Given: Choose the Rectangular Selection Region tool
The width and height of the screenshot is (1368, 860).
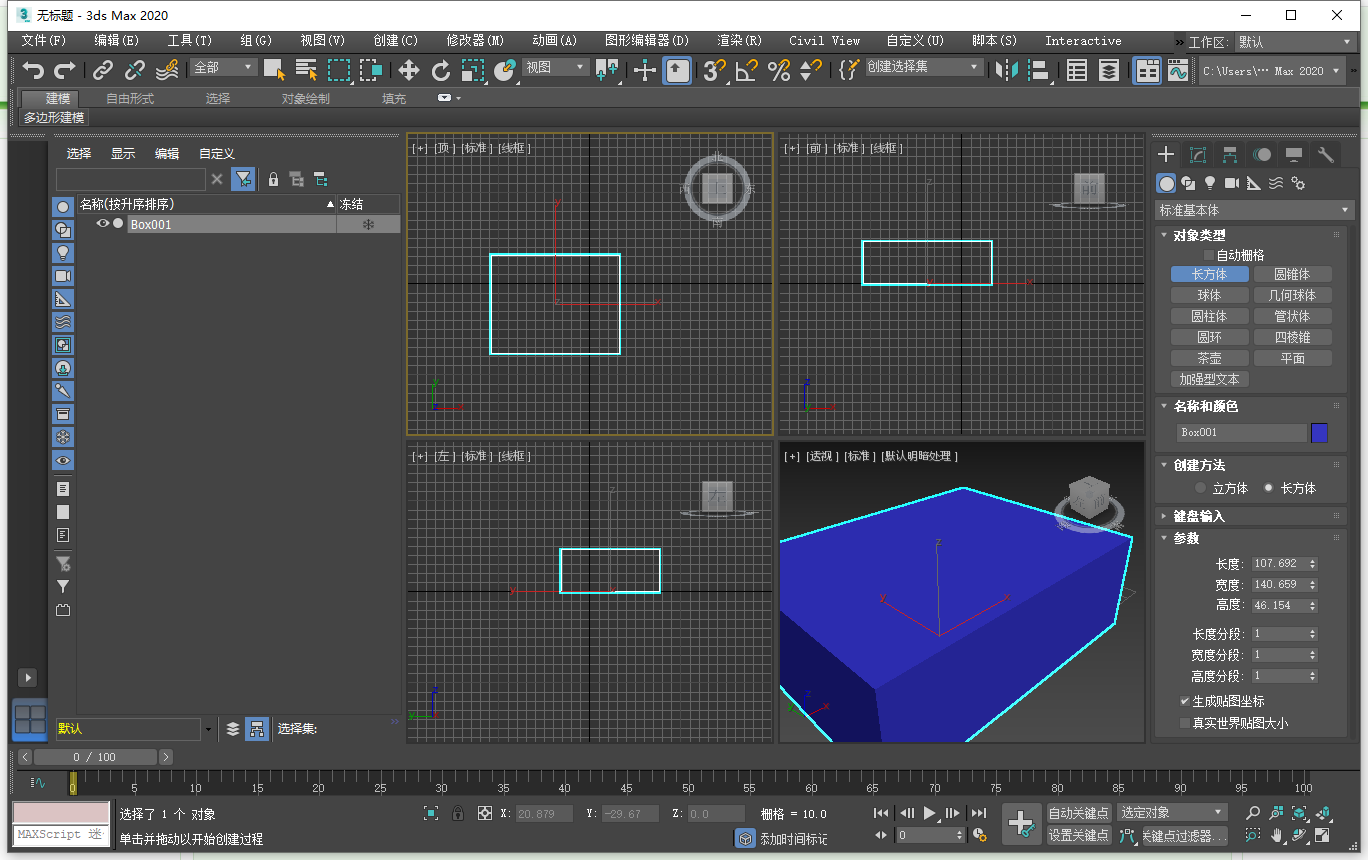Looking at the screenshot, I should 339,70.
